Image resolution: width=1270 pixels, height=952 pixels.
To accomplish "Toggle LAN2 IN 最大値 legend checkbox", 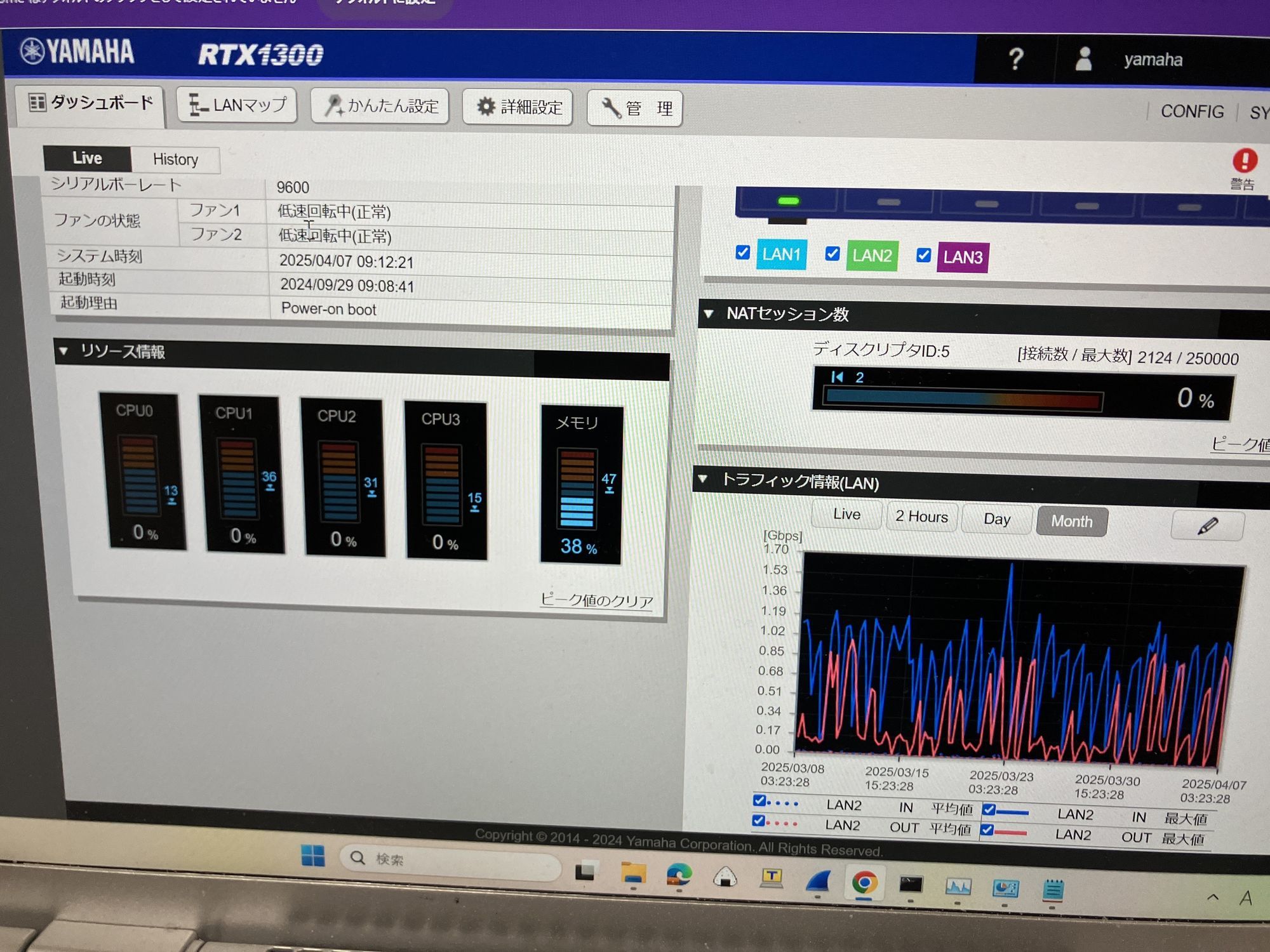I will click(989, 809).
